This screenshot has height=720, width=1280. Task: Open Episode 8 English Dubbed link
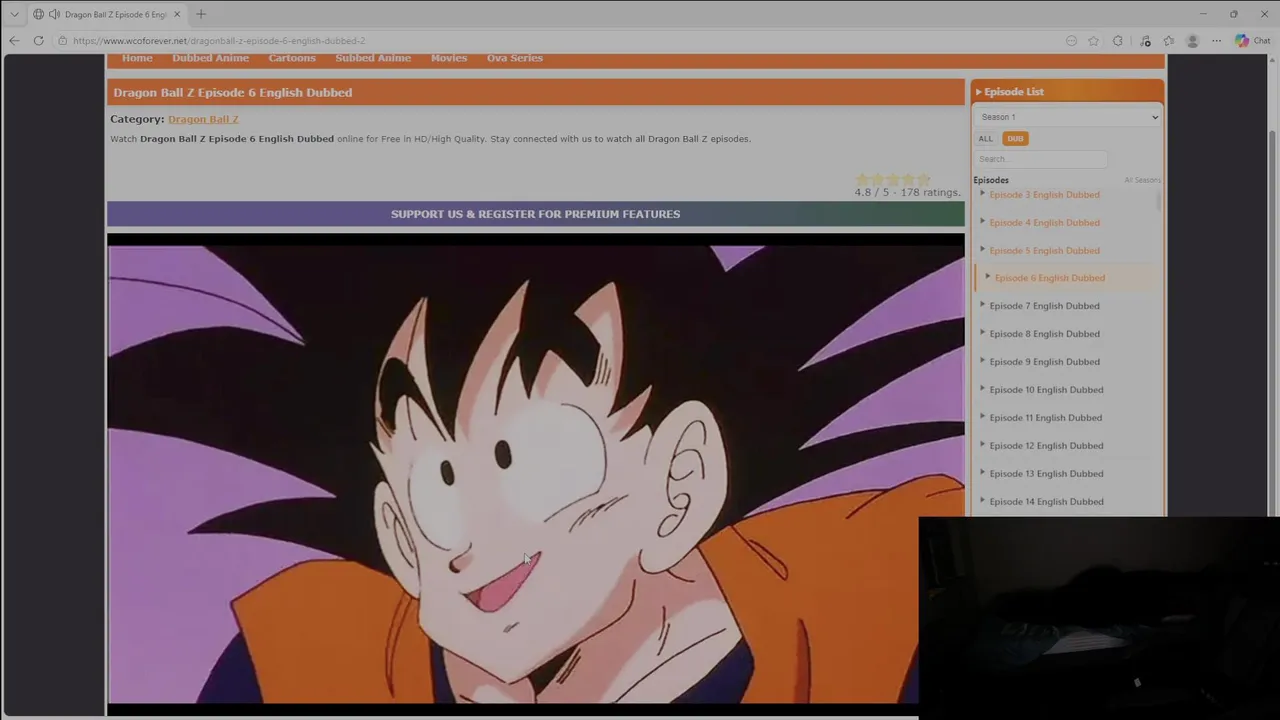click(1044, 334)
